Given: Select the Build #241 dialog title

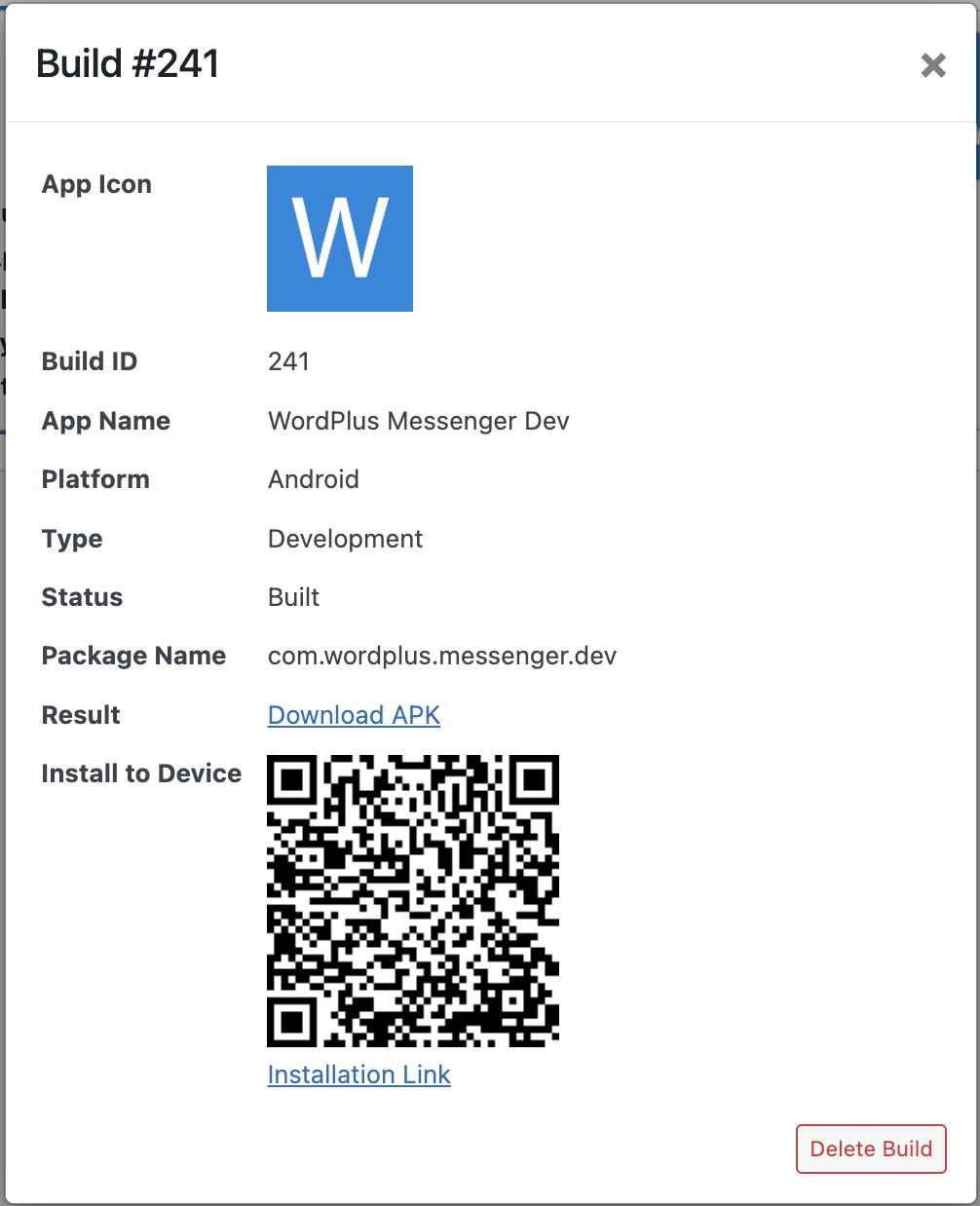Looking at the screenshot, I should point(128,64).
